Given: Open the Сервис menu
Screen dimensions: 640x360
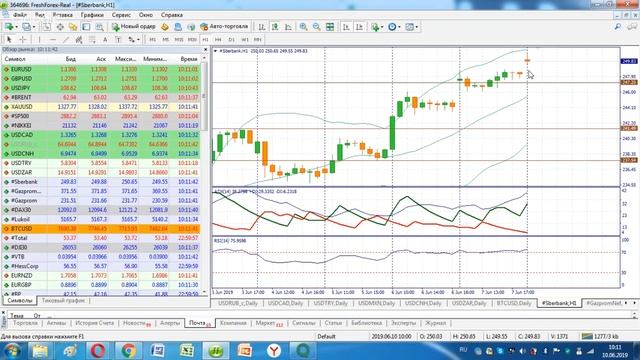Looking at the screenshot, I should [121, 15].
